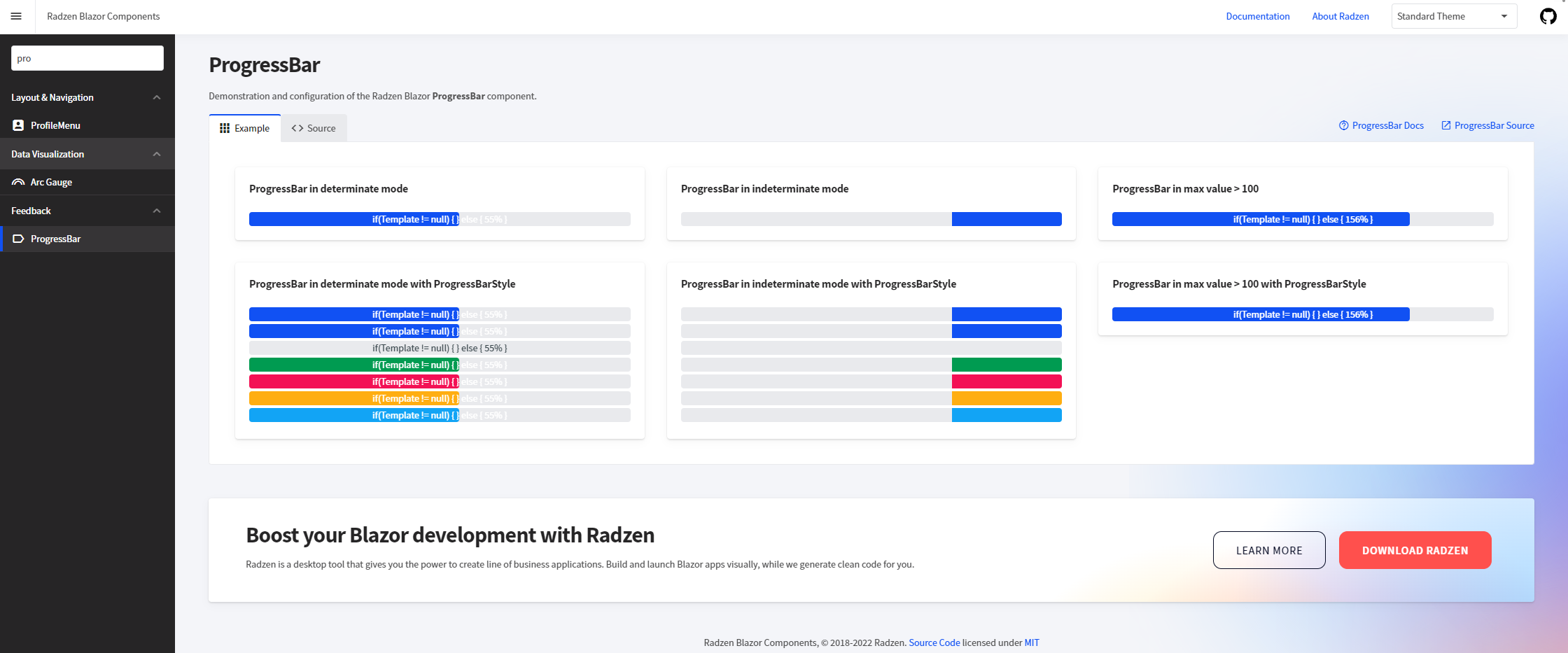Screen dimensions: 1568x653
Task: Click the 'ProgressBar' page heading
Action: pyautogui.click(x=264, y=65)
